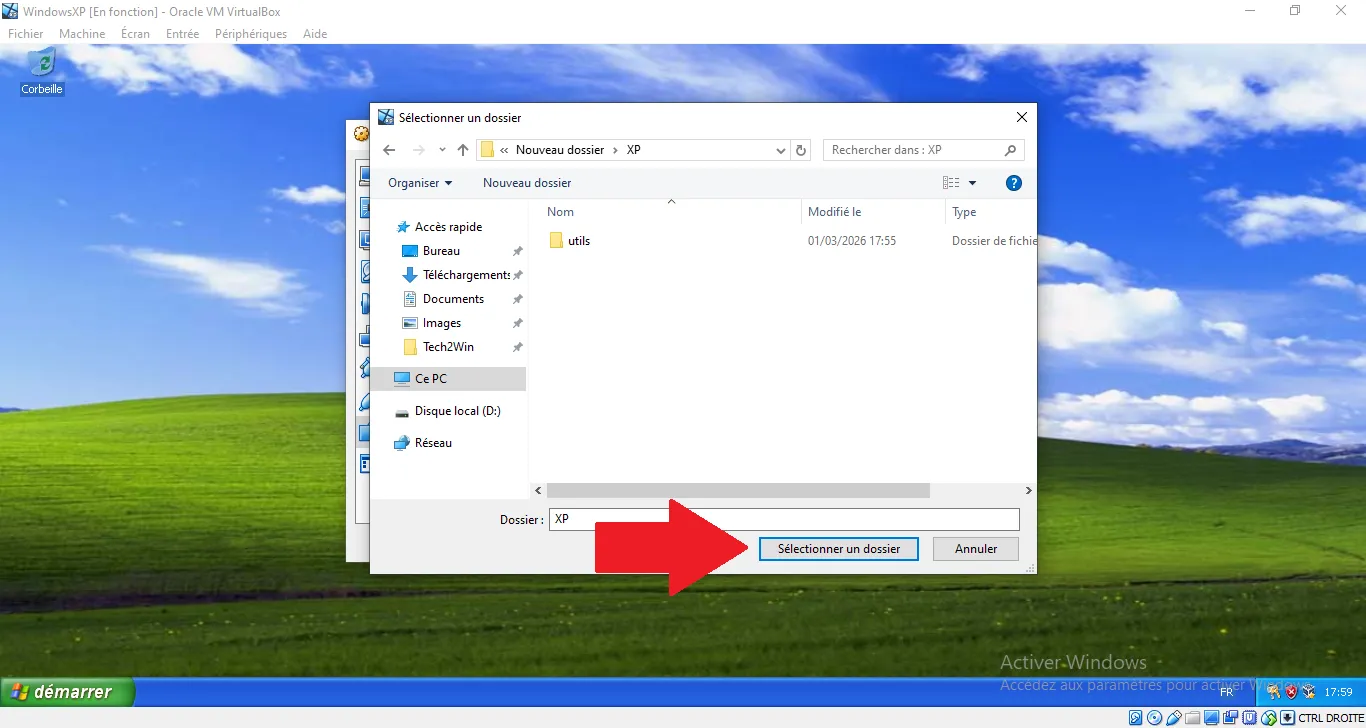Open shared folders icon in VirtualBox status bar
This screenshot has width=1366, height=728.
click(x=1192, y=717)
